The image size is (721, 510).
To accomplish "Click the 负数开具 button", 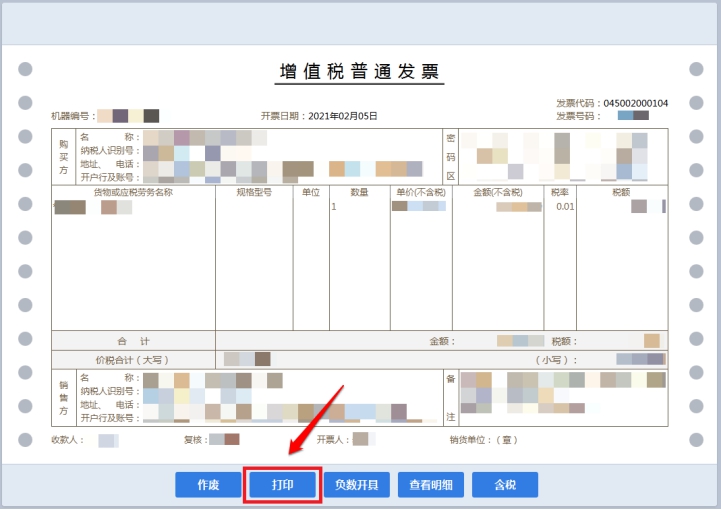I will tap(357, 485).
